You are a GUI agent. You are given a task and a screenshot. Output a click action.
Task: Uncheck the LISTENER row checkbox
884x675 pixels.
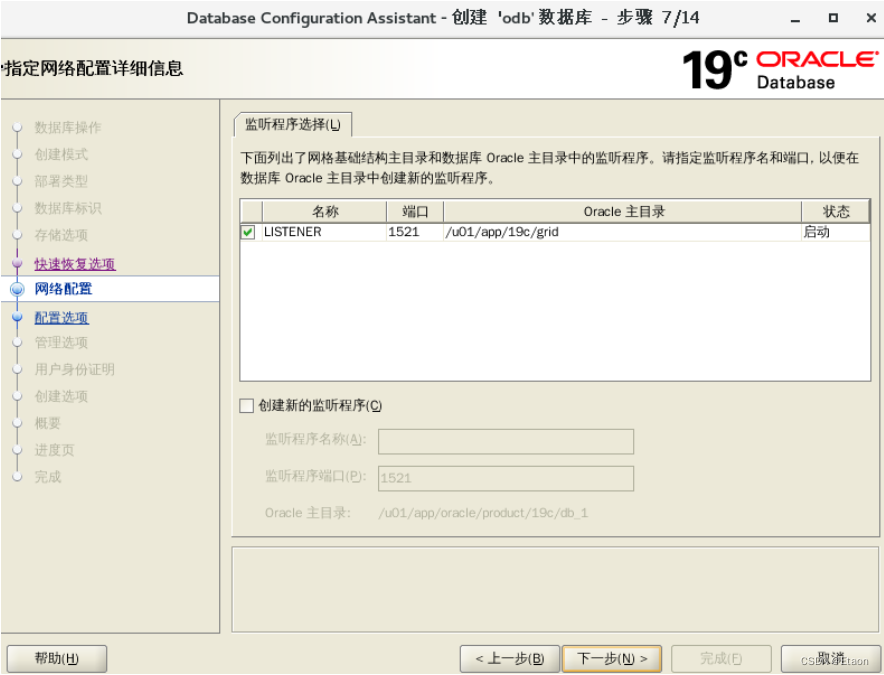click(x=247, y=232)
